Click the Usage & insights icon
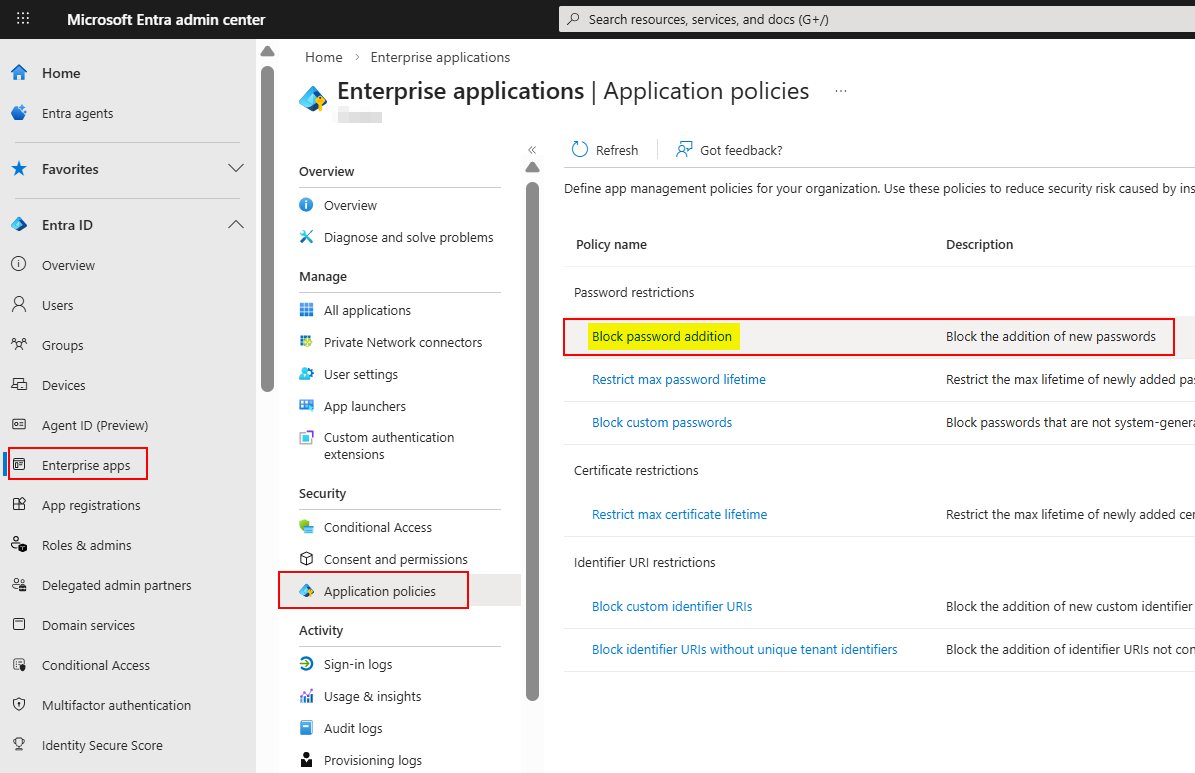This screenshot has width=1195, height=773. pyautogui.click(x=307, y=696)
